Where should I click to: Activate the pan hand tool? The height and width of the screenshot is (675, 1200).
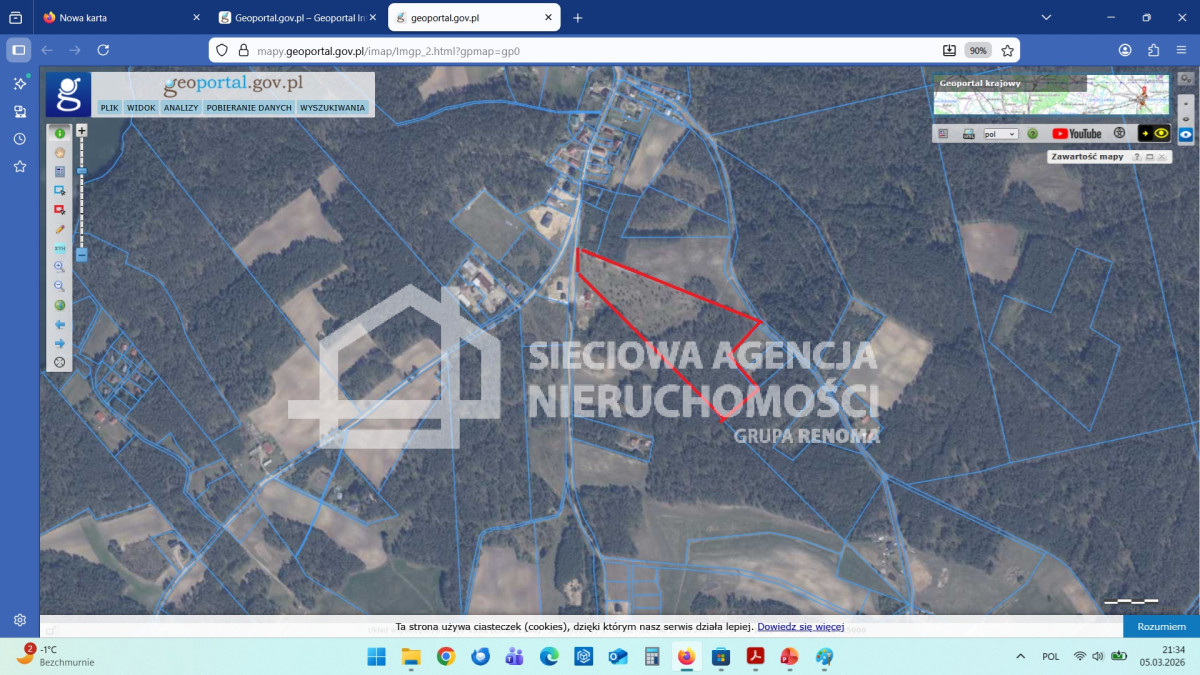[x=59, y=152]
